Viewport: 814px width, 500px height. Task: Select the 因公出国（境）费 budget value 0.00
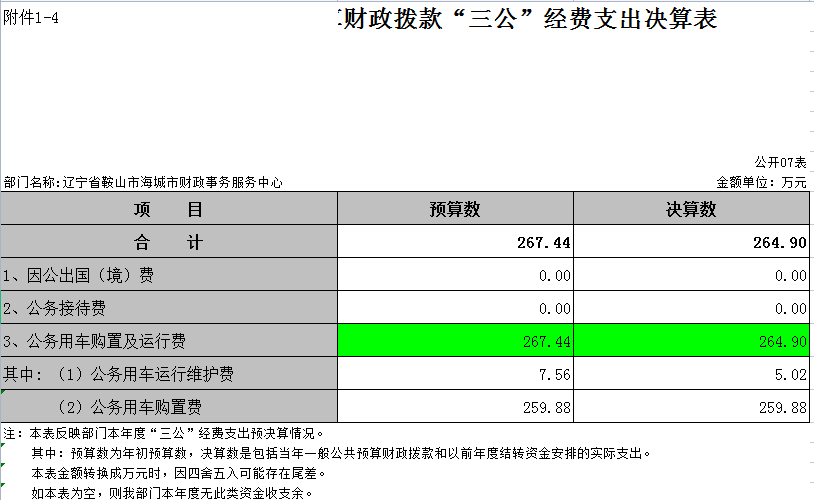pos(455,275)
